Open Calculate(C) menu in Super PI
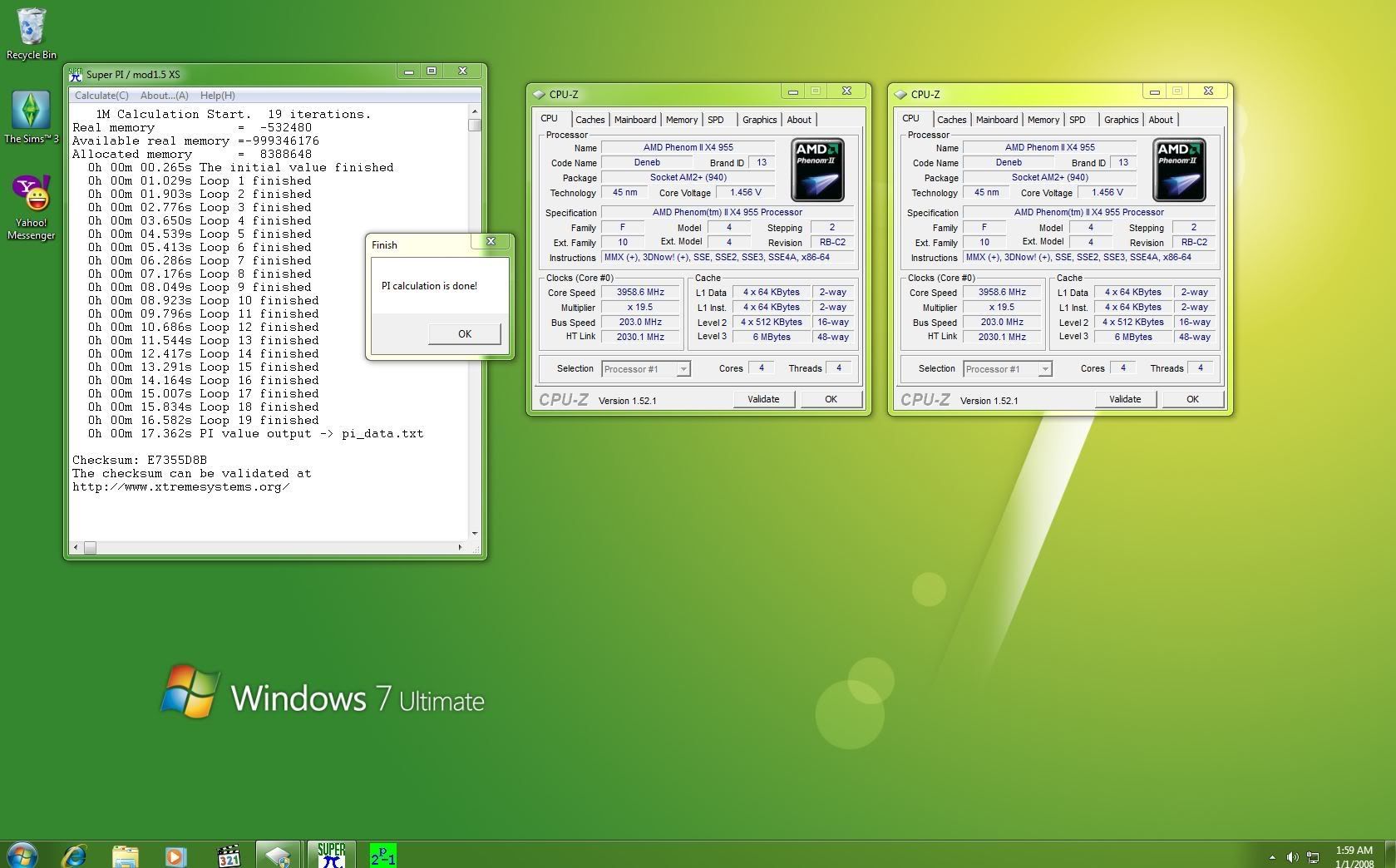Viewport: 1396px width, 868px height. tap(101, 96)
